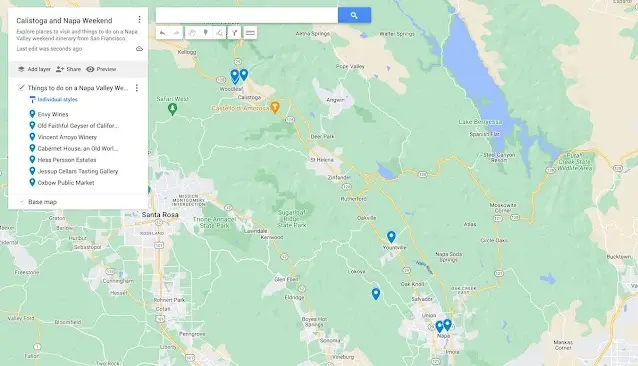Screen dimensions: 638x366
Task: Open the layer options three-dot menu
Action: (137, 88)
